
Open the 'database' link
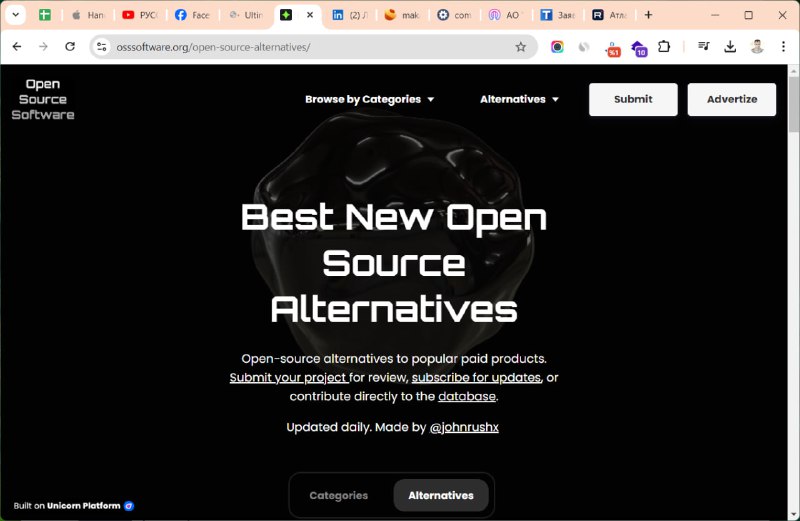[467, 396]
